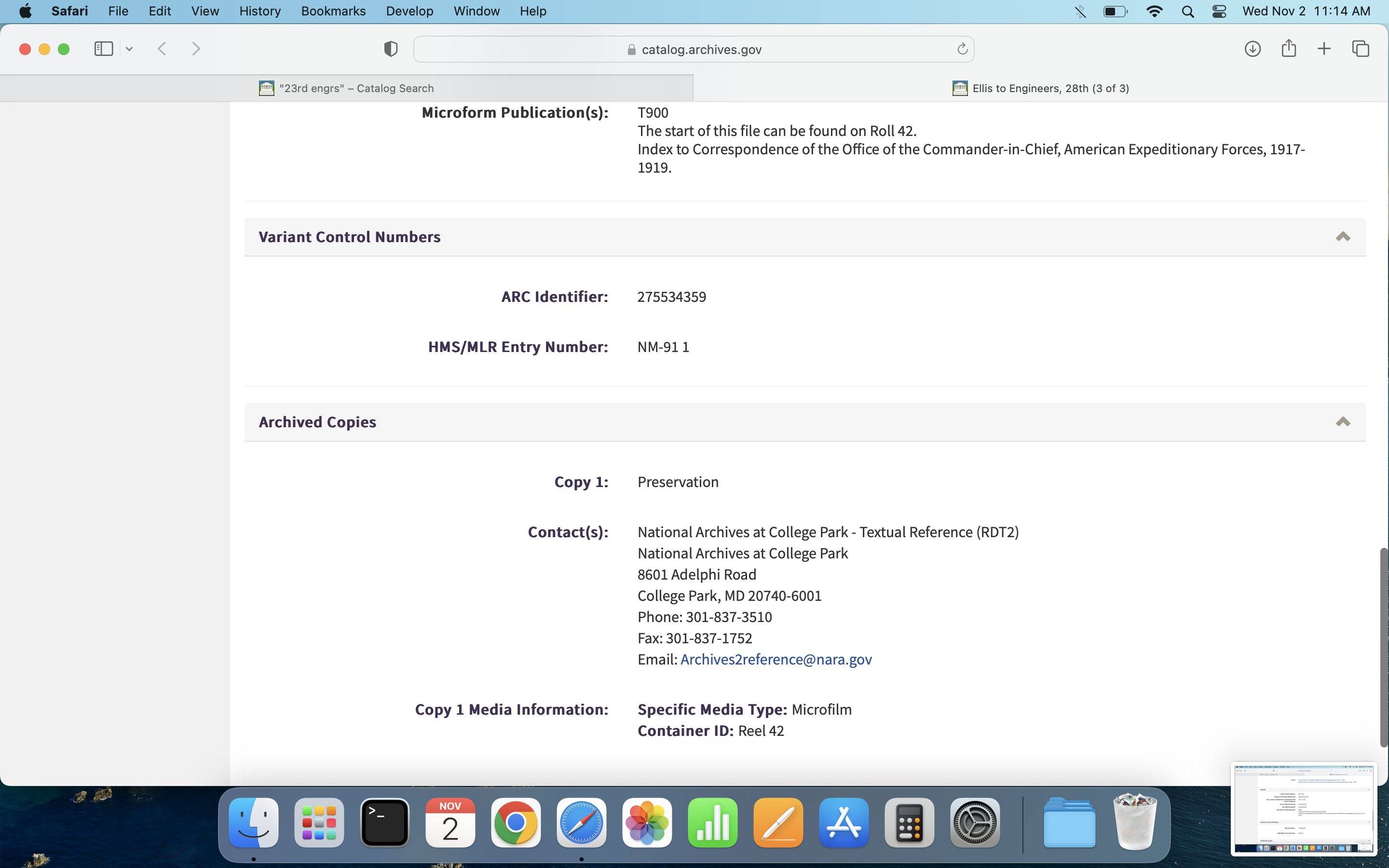The image size is (1389, 868).
Task: Collapse the Archived Copies section
Action: [x=1343, y=422]
